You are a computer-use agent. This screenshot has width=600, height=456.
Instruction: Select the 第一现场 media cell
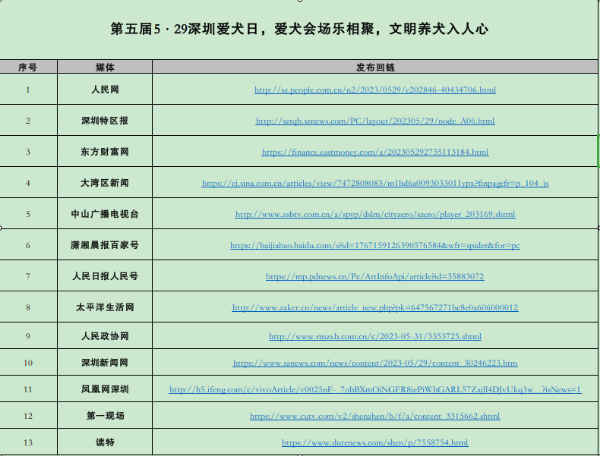point(105,415)
